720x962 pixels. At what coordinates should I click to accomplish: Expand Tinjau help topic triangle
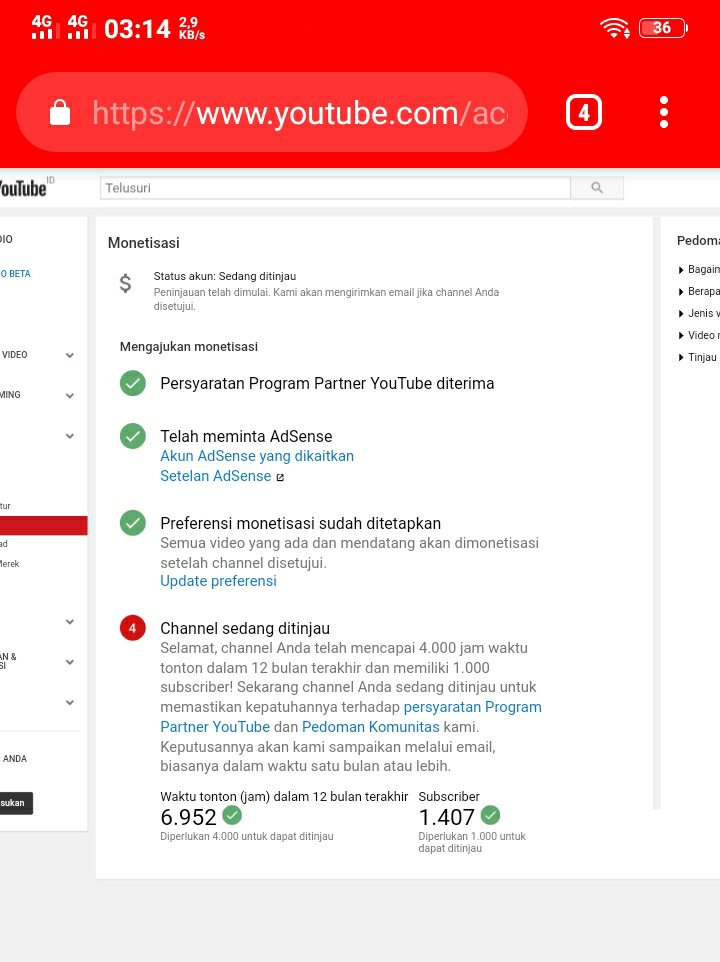(681, 358)
